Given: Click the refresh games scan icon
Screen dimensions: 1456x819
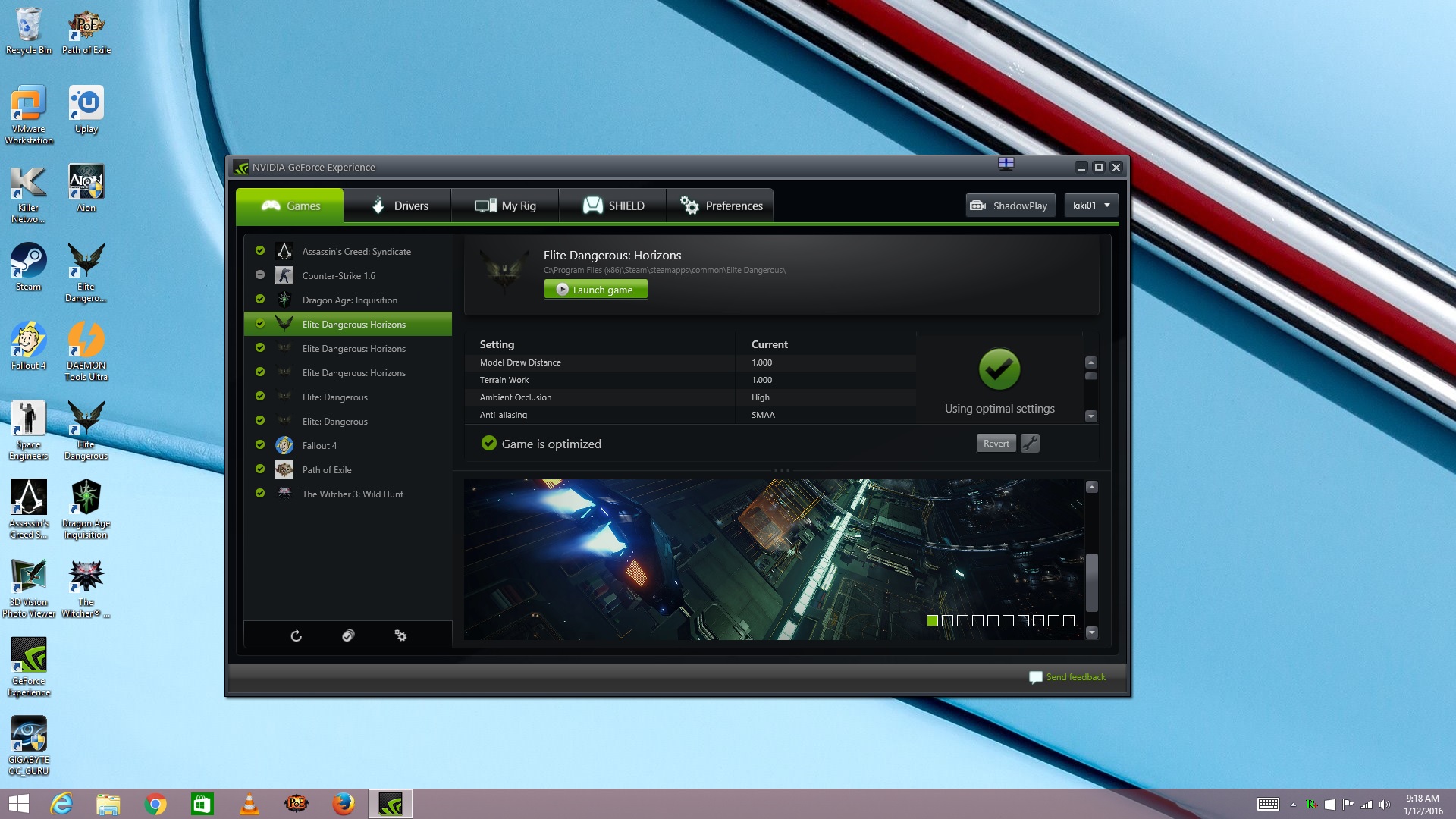Looking at the screenshot, I should (x=297, y=635).
